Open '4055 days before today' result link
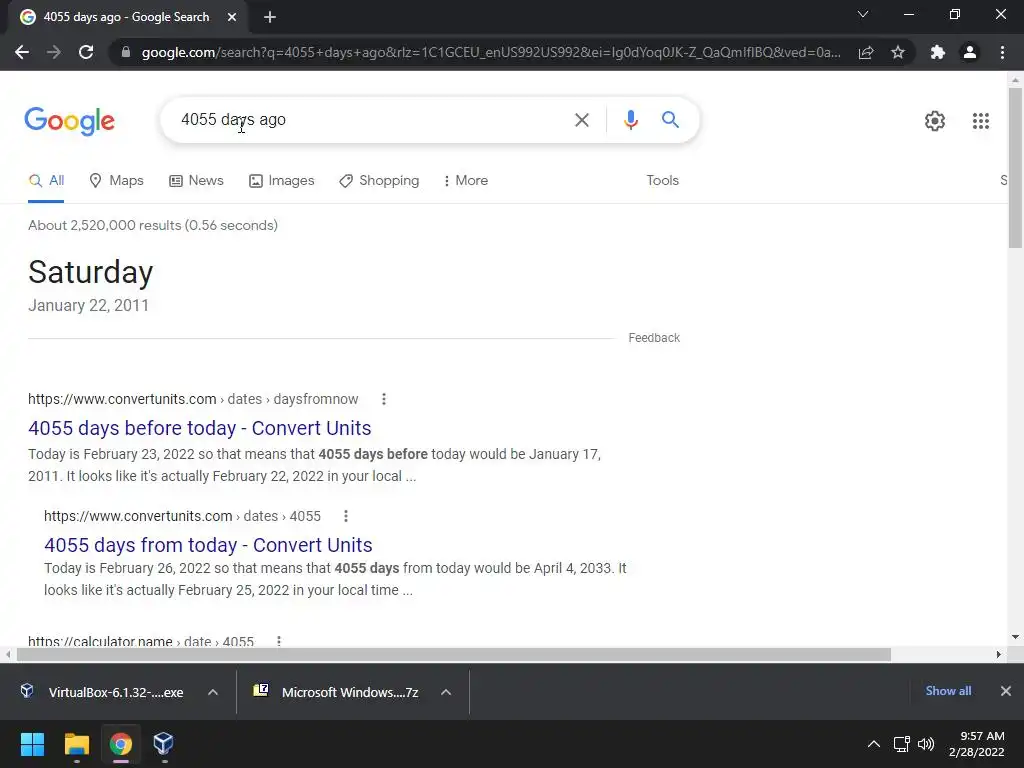1024x768 pixels. pos(200,428)
